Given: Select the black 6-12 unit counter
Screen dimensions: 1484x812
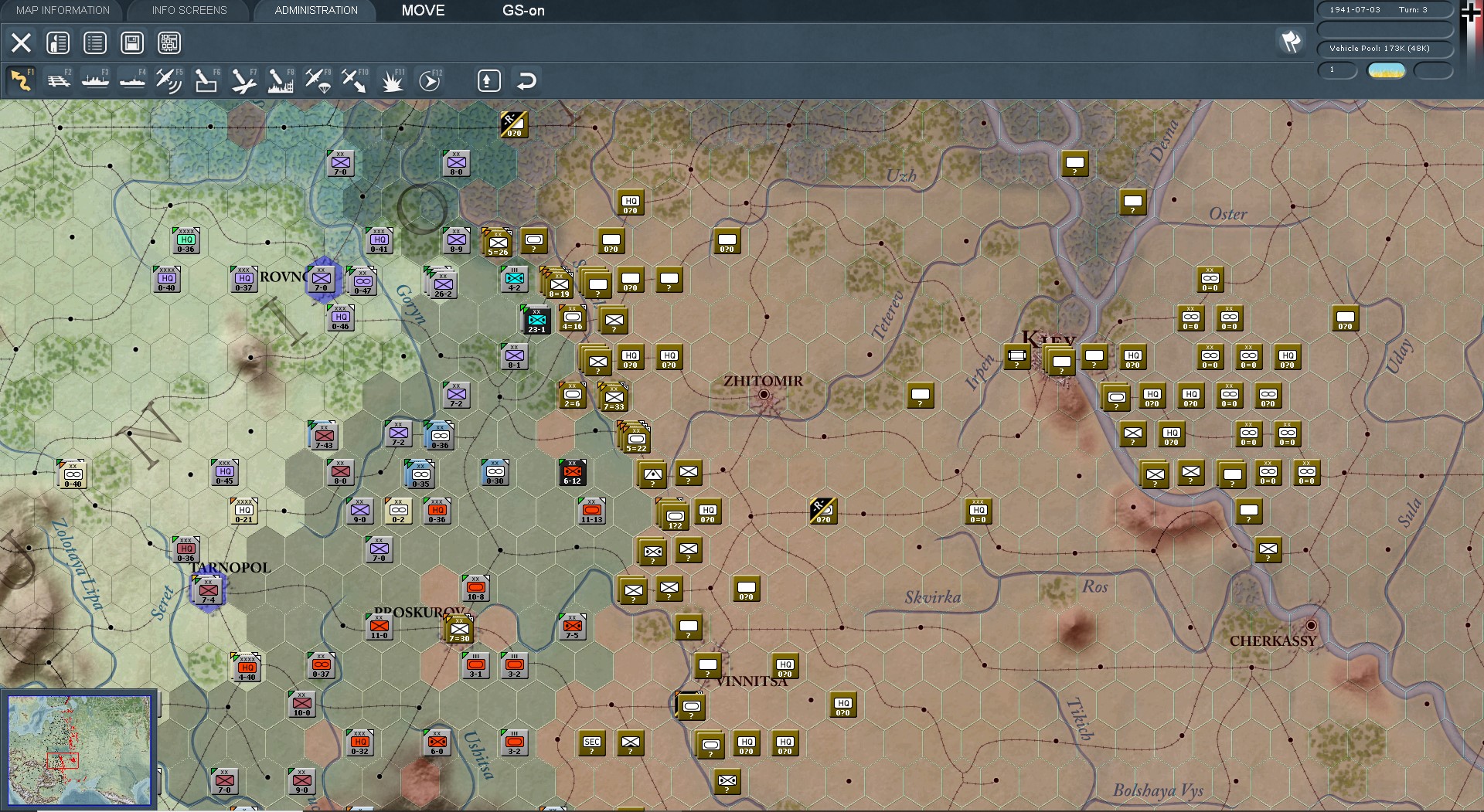Looking at the screenshot, I should click(x=573, y=472).
